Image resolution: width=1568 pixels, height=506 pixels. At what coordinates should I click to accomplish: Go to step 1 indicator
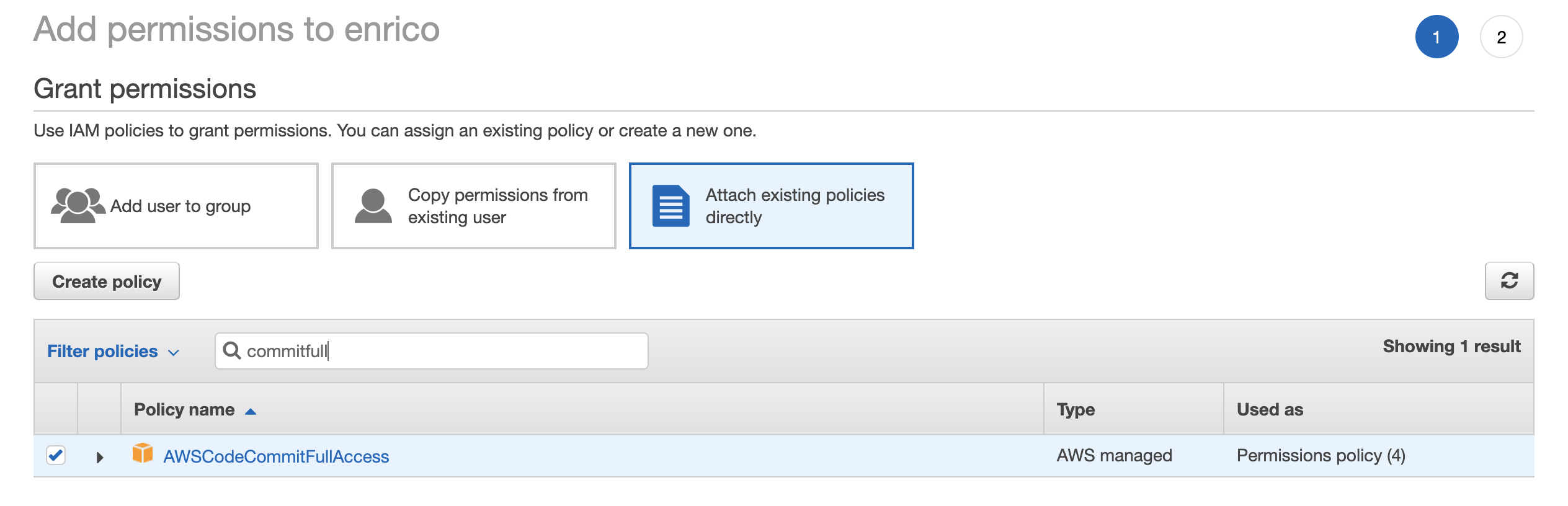pos(1437,37)
